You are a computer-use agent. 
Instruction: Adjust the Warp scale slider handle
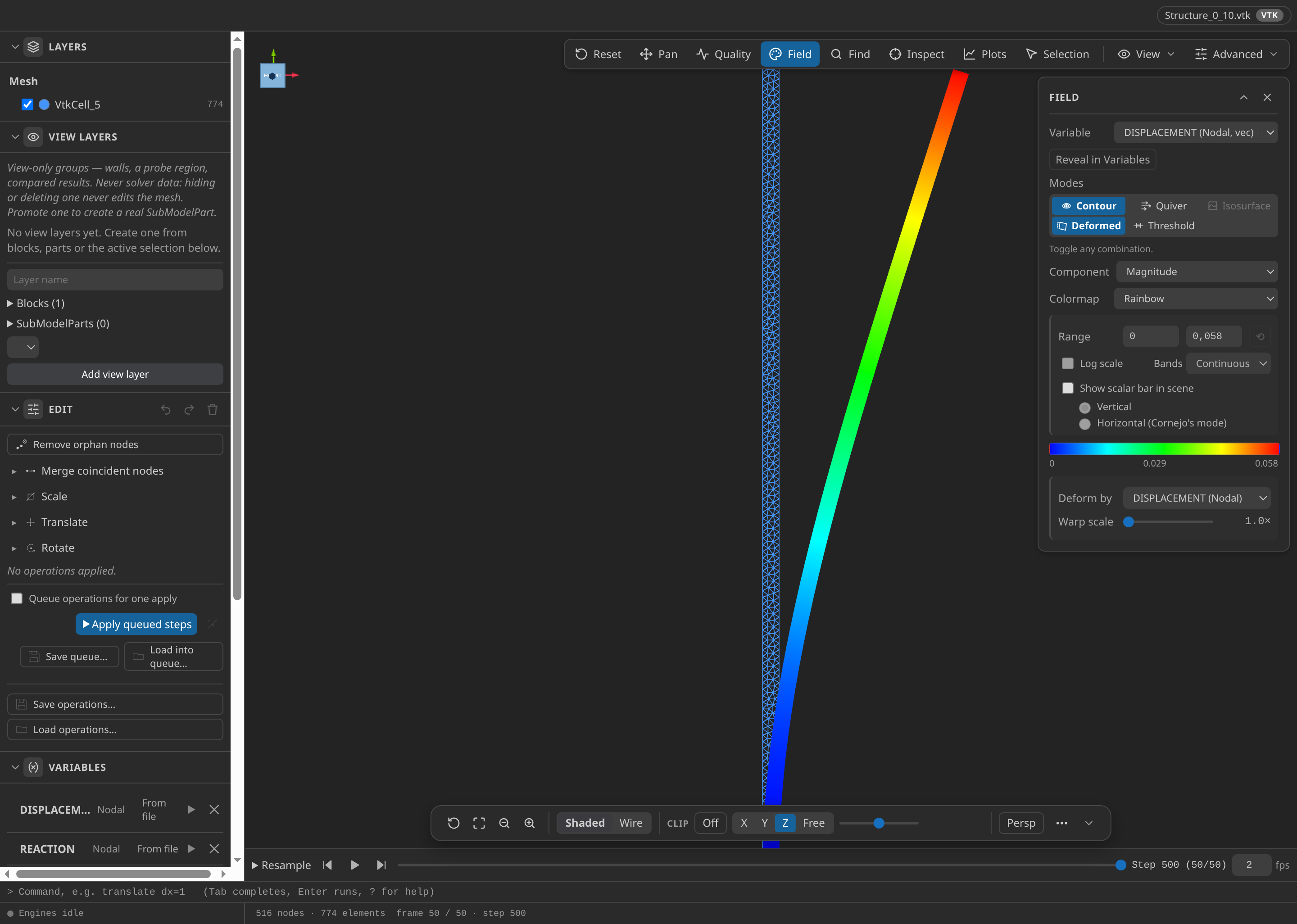[x=1129, y=522]
